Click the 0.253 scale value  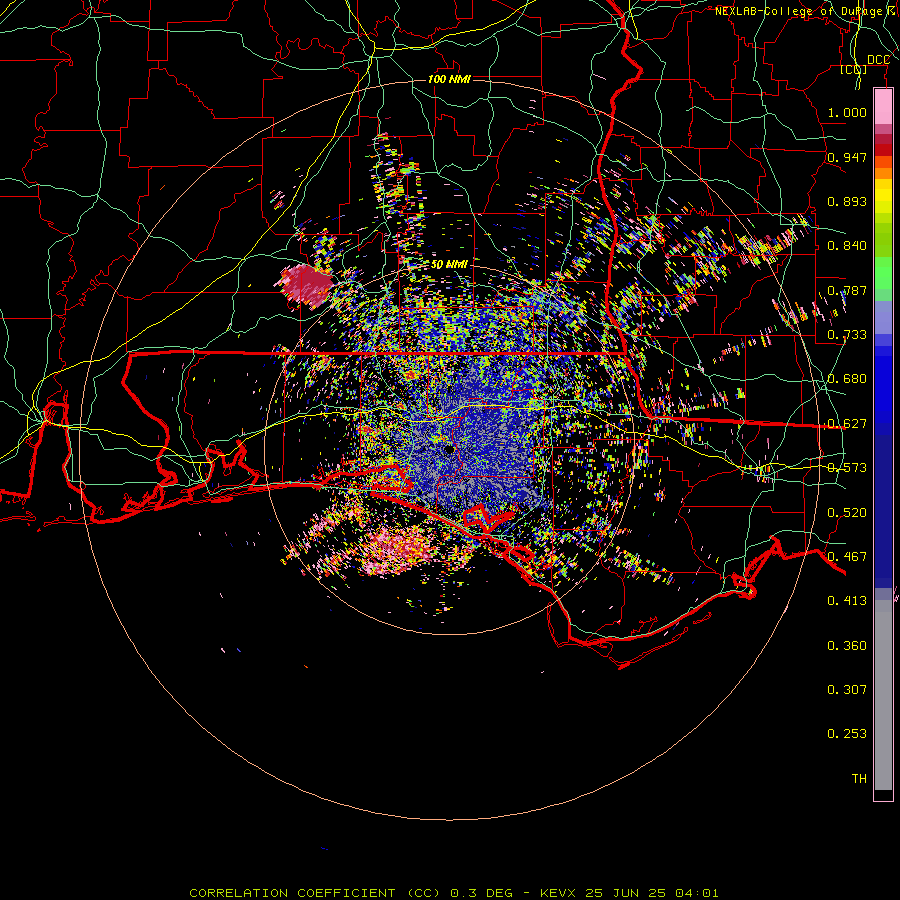(847, 734)
